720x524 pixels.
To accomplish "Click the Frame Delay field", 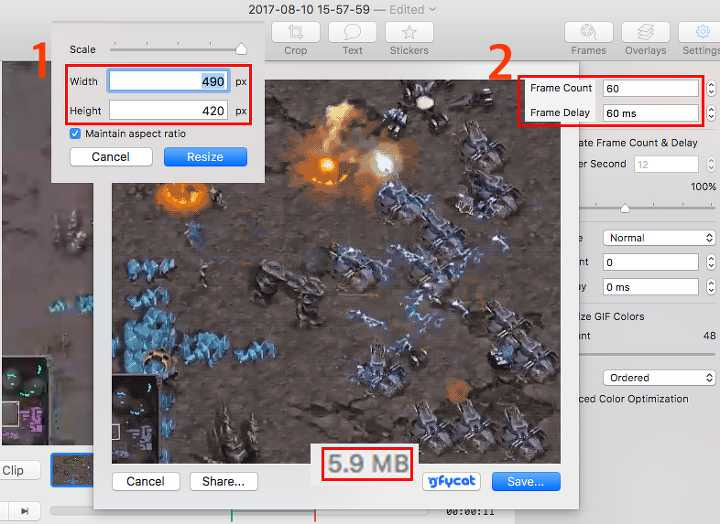I will [x=651, y=113].
